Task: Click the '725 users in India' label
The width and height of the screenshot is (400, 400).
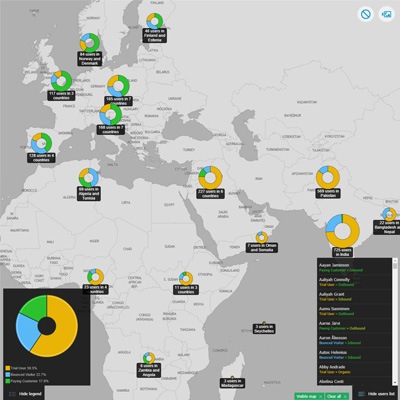Action: click(342, 252)
